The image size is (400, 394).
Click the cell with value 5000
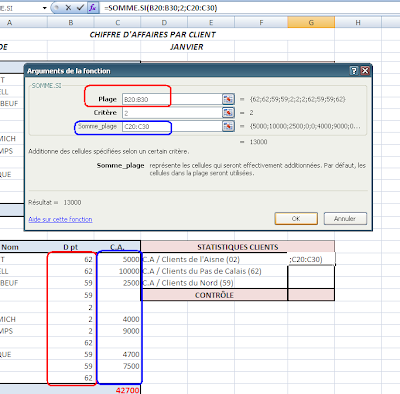118,259
